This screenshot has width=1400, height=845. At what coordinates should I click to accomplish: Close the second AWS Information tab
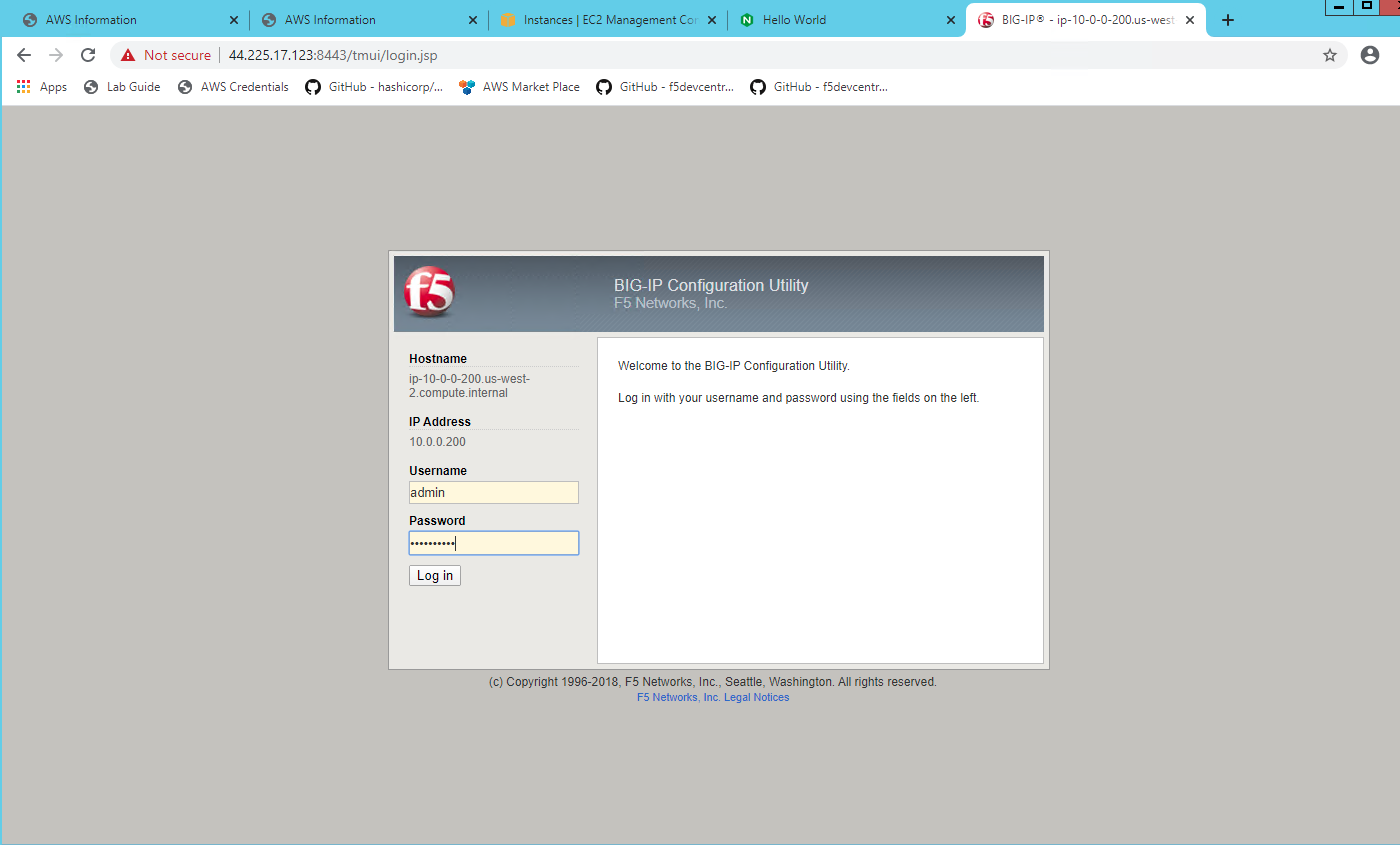pyautogui.click(x=473, y=20)
